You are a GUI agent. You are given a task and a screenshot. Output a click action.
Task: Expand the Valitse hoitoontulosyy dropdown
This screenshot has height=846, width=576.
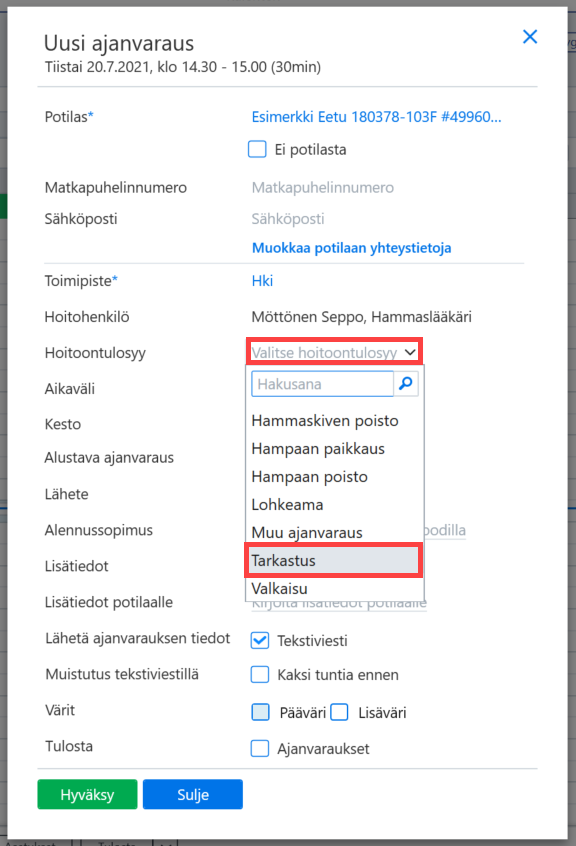(x=334, y=352)
